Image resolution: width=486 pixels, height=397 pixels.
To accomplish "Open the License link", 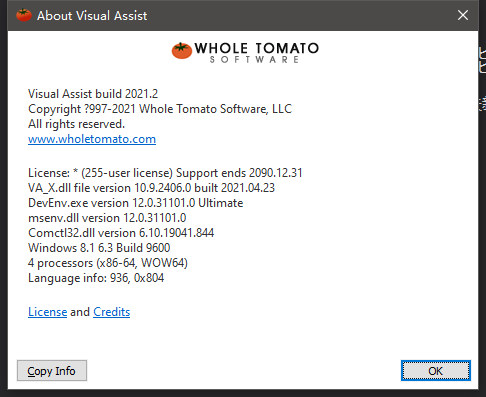I will click(x=48, y=312).
